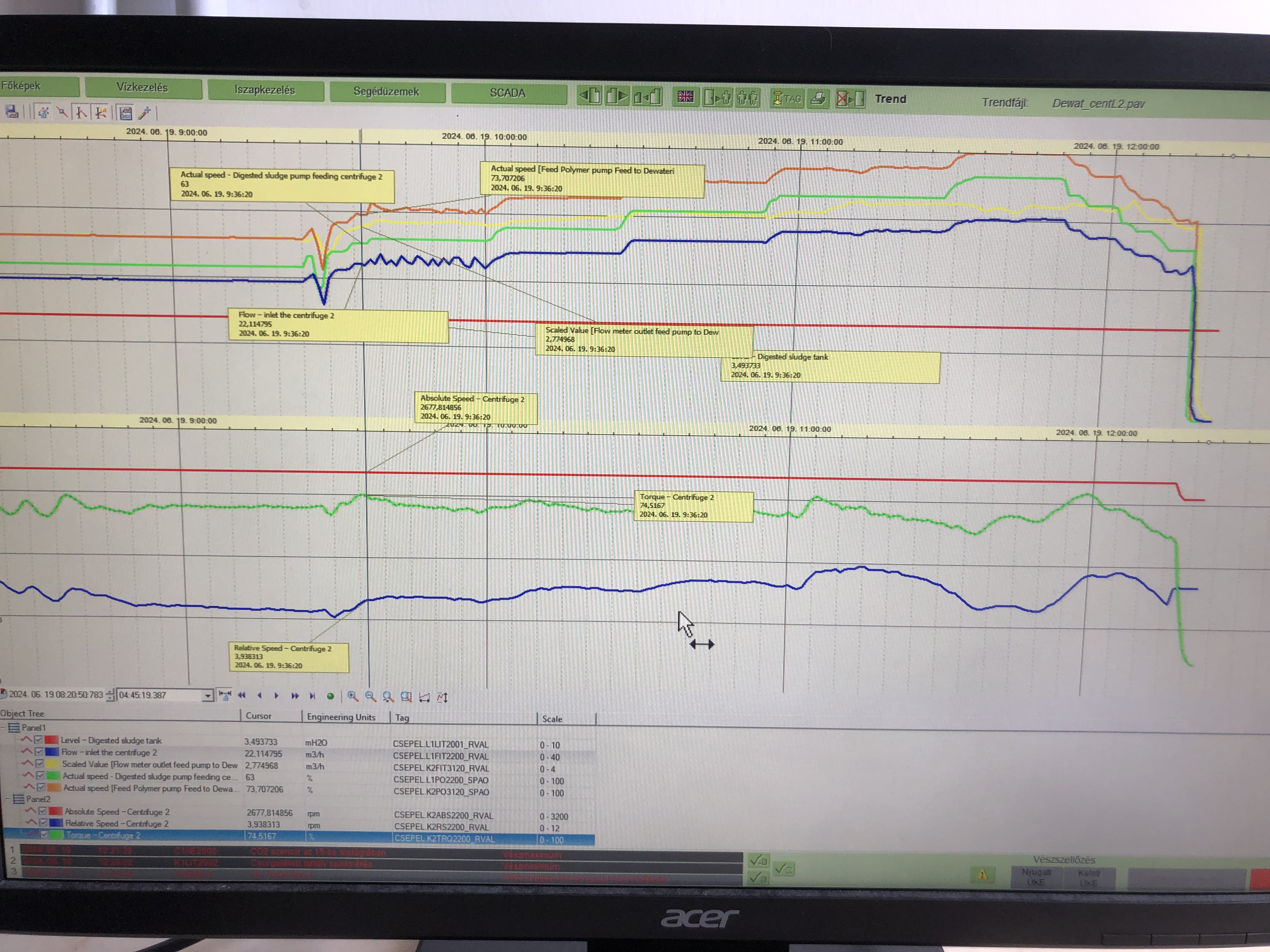Image resolution: width=1270 pixels, height=952 pixels.
Task: Jump to latest data end arrow
Action: 312,696
